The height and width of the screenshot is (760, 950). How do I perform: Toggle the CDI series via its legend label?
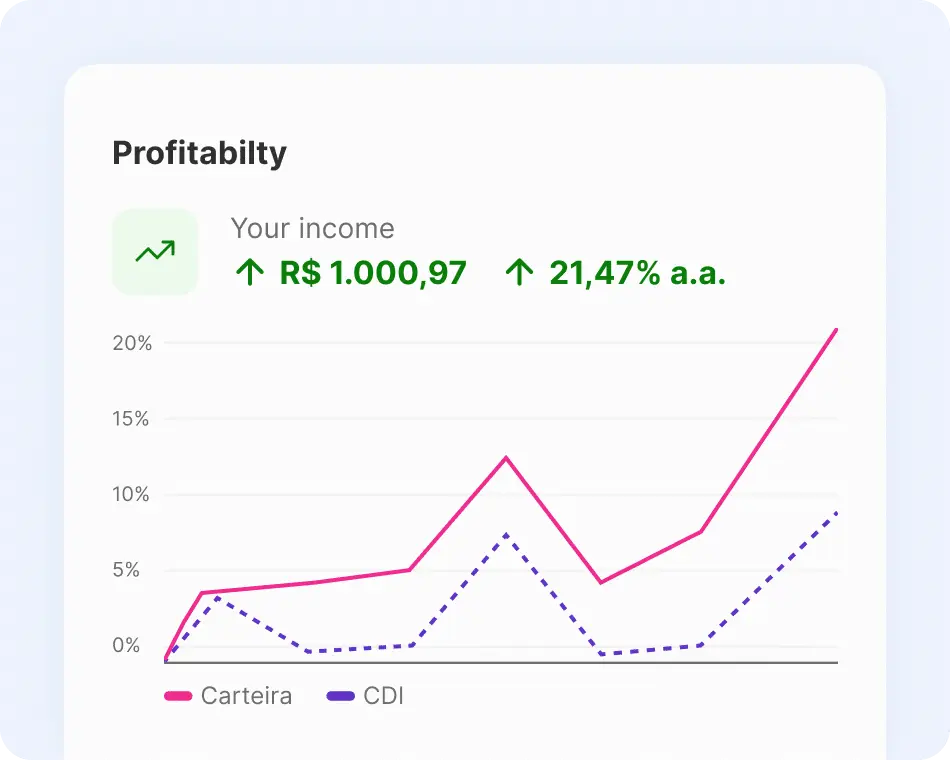point(384,696)
